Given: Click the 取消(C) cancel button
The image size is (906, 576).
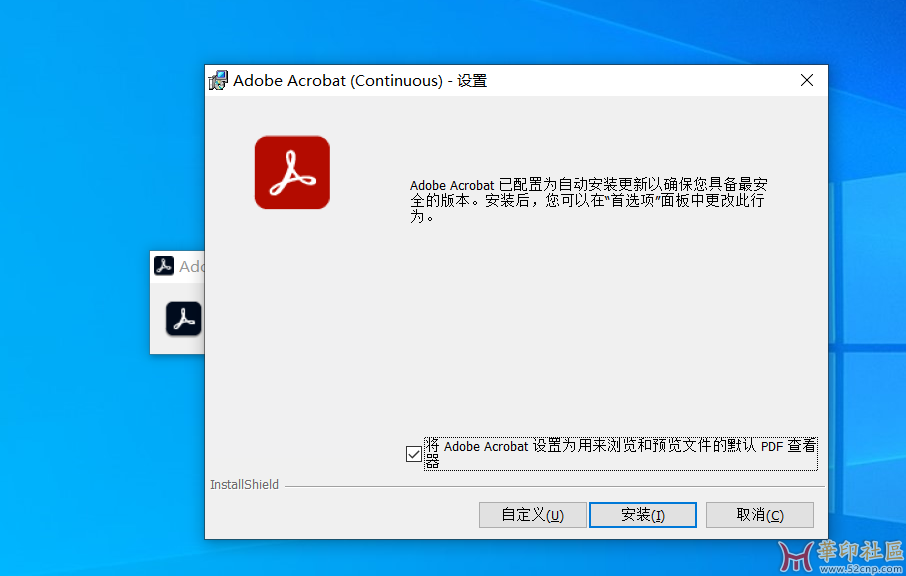Looking at the screenshot, I should (x=760, y=515).
